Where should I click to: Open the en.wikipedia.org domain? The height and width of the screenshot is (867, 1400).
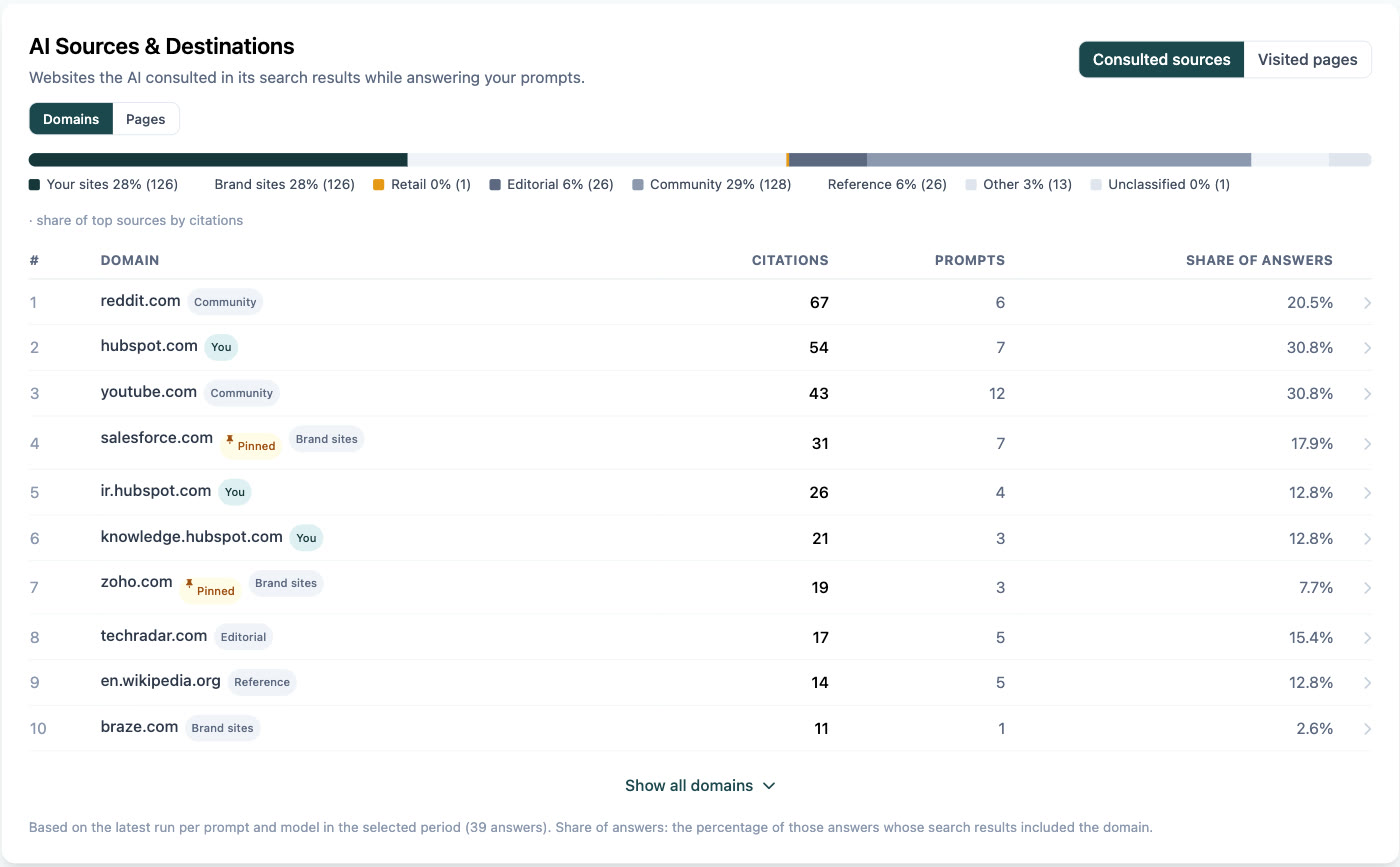(161, 681)
